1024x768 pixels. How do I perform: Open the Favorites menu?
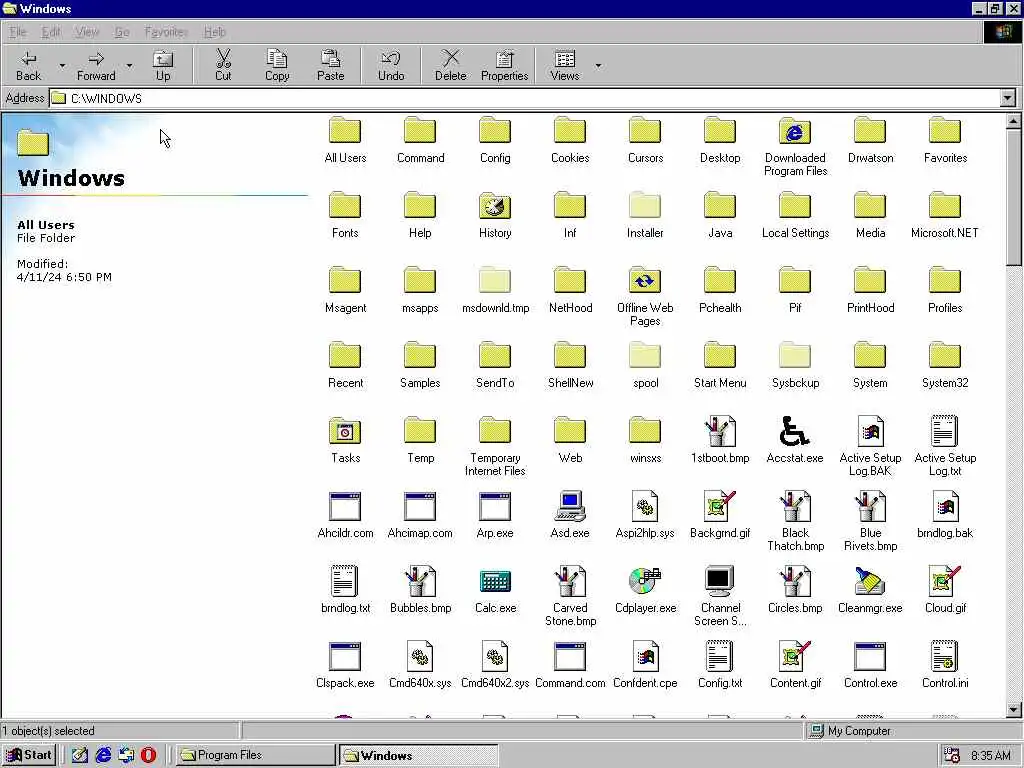[166, 32]
